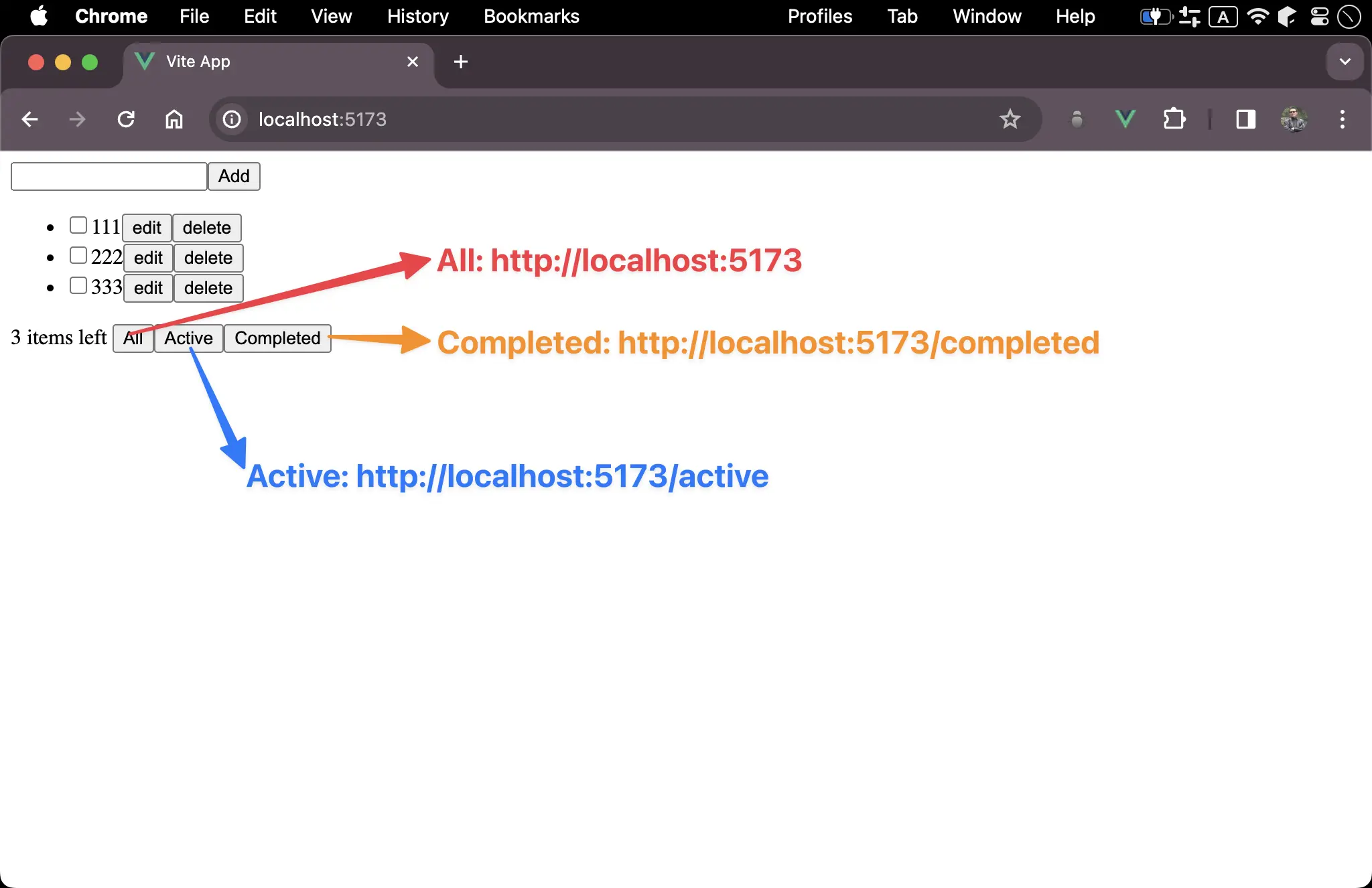Open the Extensions puzzle icon

coord(1174,119)
